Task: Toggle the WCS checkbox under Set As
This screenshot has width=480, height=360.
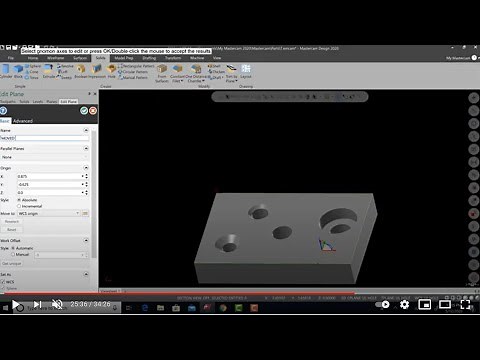Action: (x=3, y=282)
